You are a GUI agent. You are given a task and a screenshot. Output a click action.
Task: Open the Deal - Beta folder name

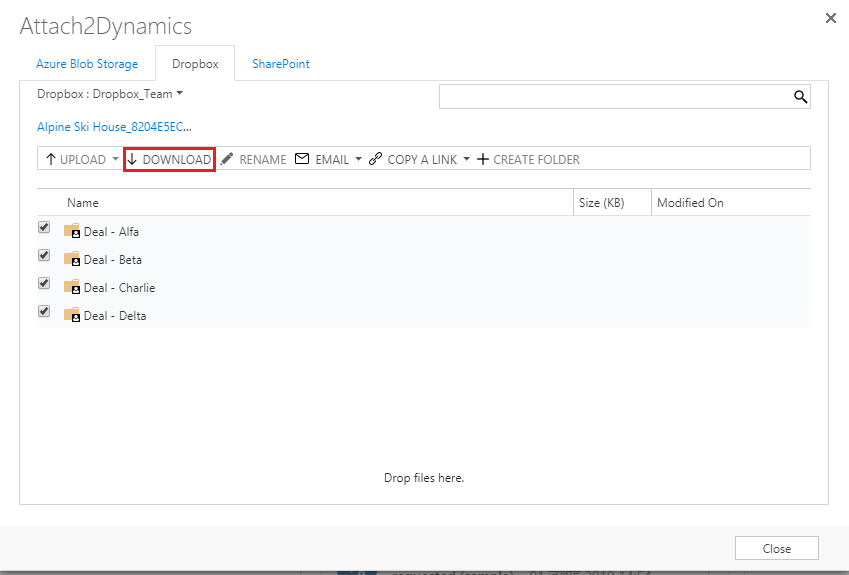pyautogui.click(x=113, y=260)
